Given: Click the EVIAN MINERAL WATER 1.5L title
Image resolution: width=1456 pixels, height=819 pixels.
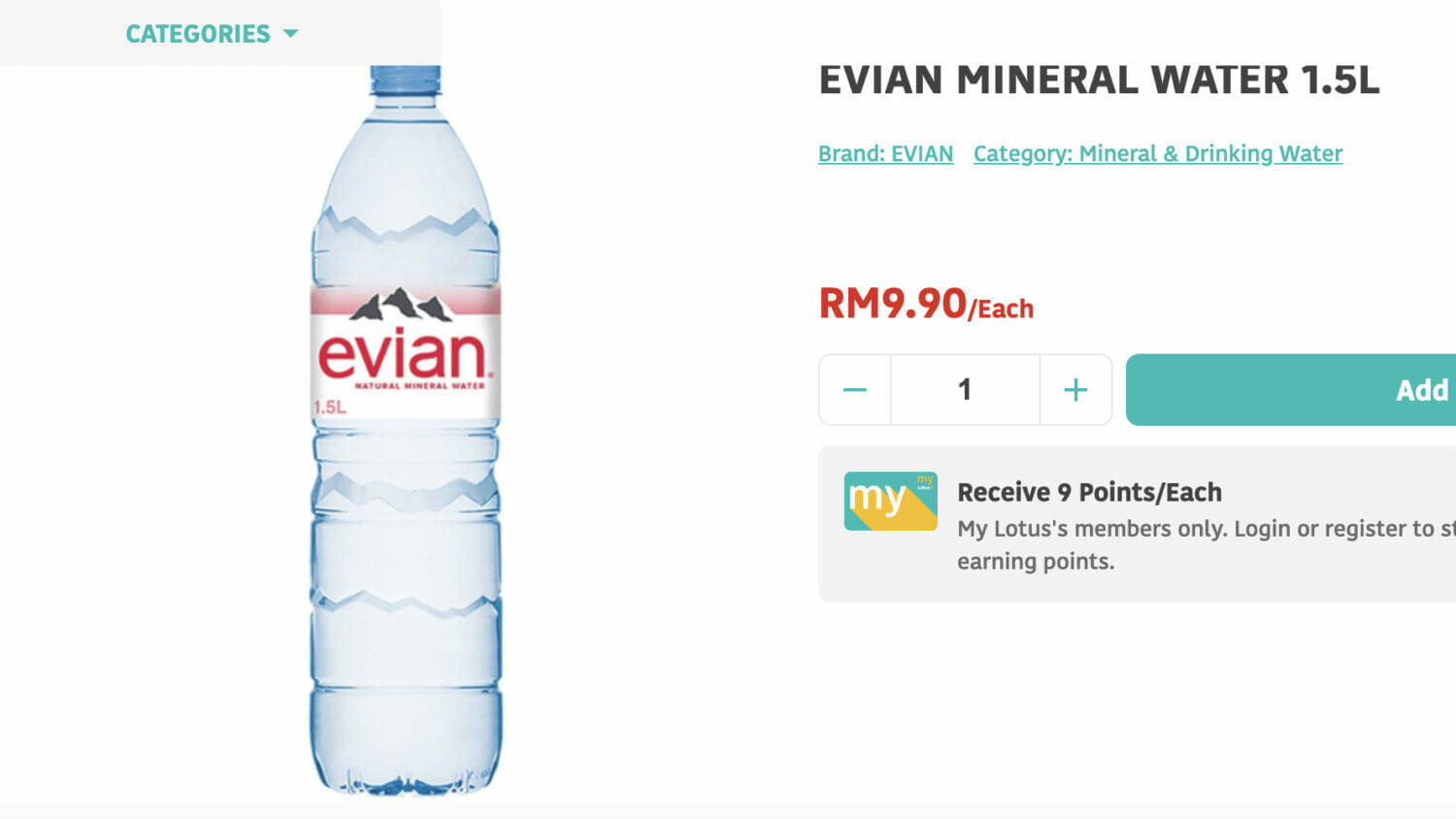Looking at the screenshot, I should click(1099, 80).
